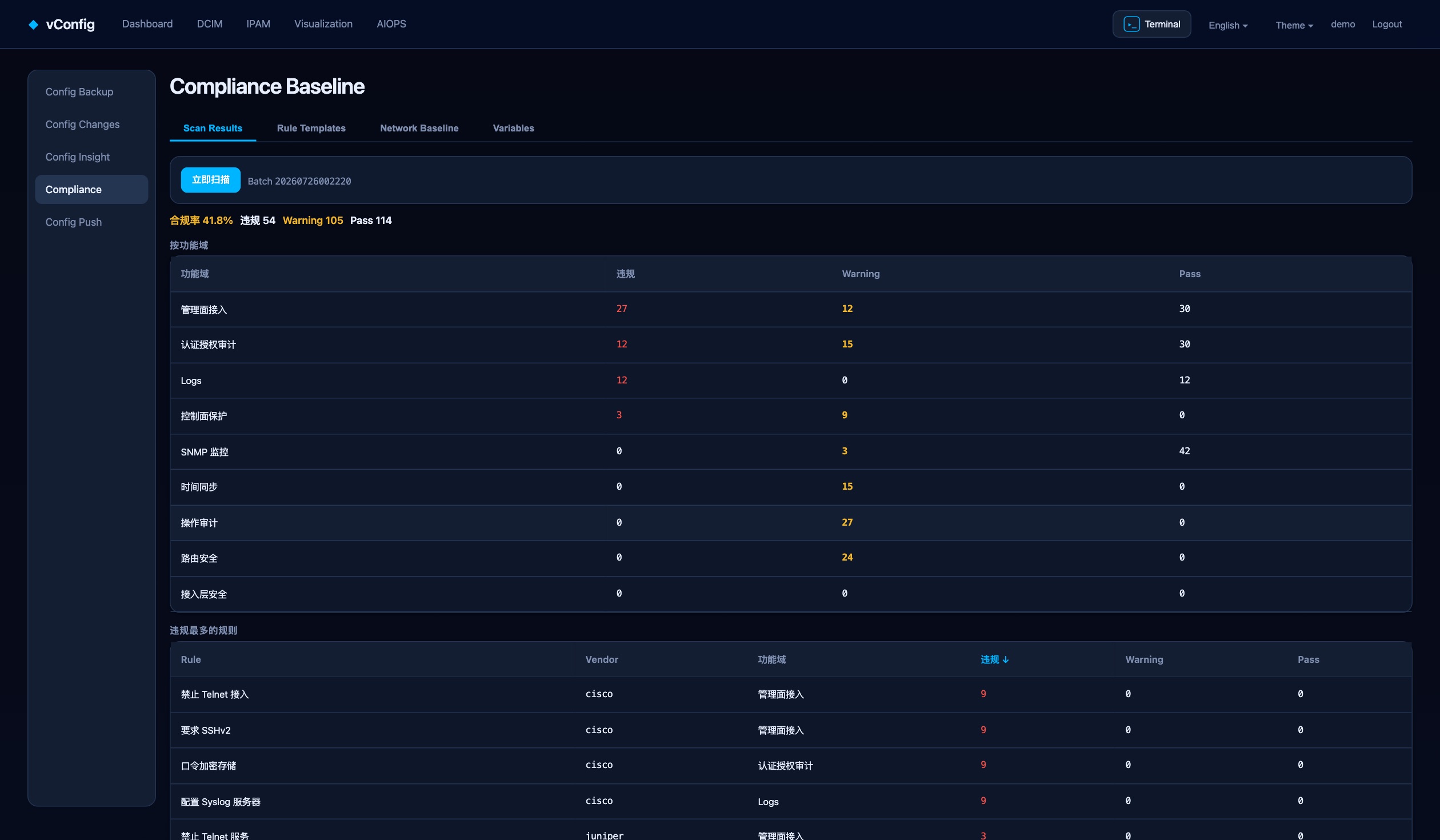Click the 禁止 Telnet 服务 rule

click(214, 835)
